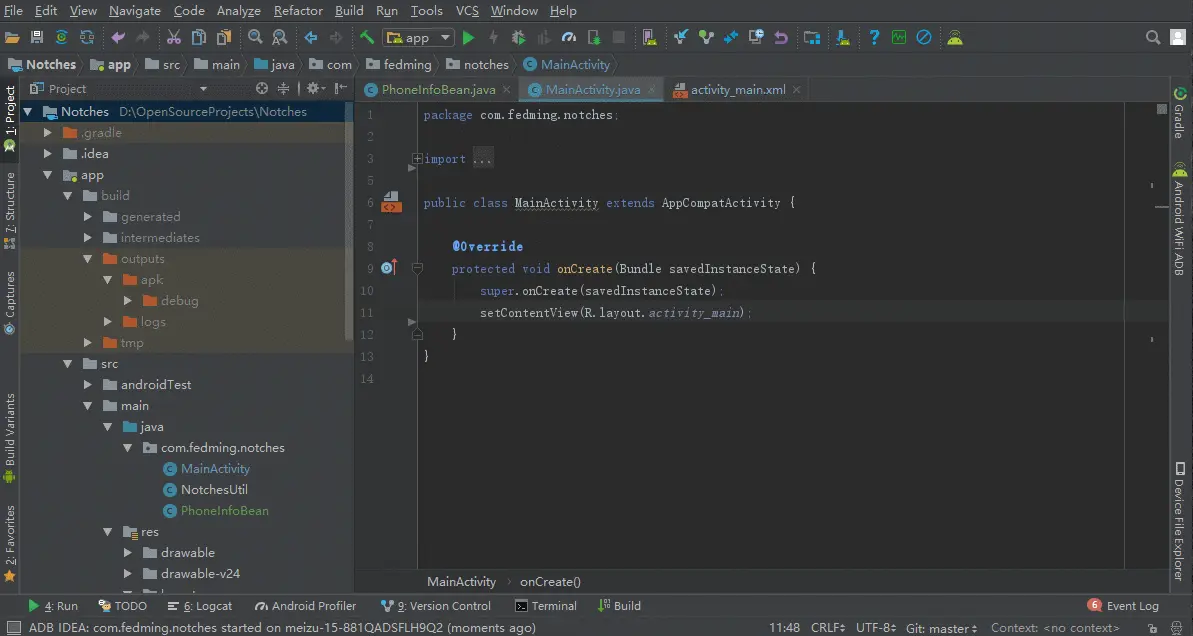Click the purple VCS Revert arrow icon
The image size is (1193, 636).
(781, 37)
